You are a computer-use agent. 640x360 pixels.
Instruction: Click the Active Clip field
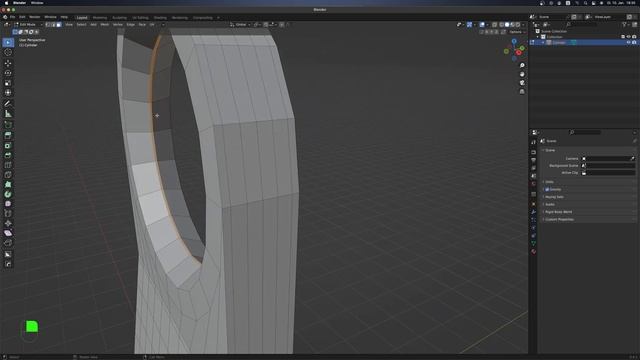coord(608,173)
